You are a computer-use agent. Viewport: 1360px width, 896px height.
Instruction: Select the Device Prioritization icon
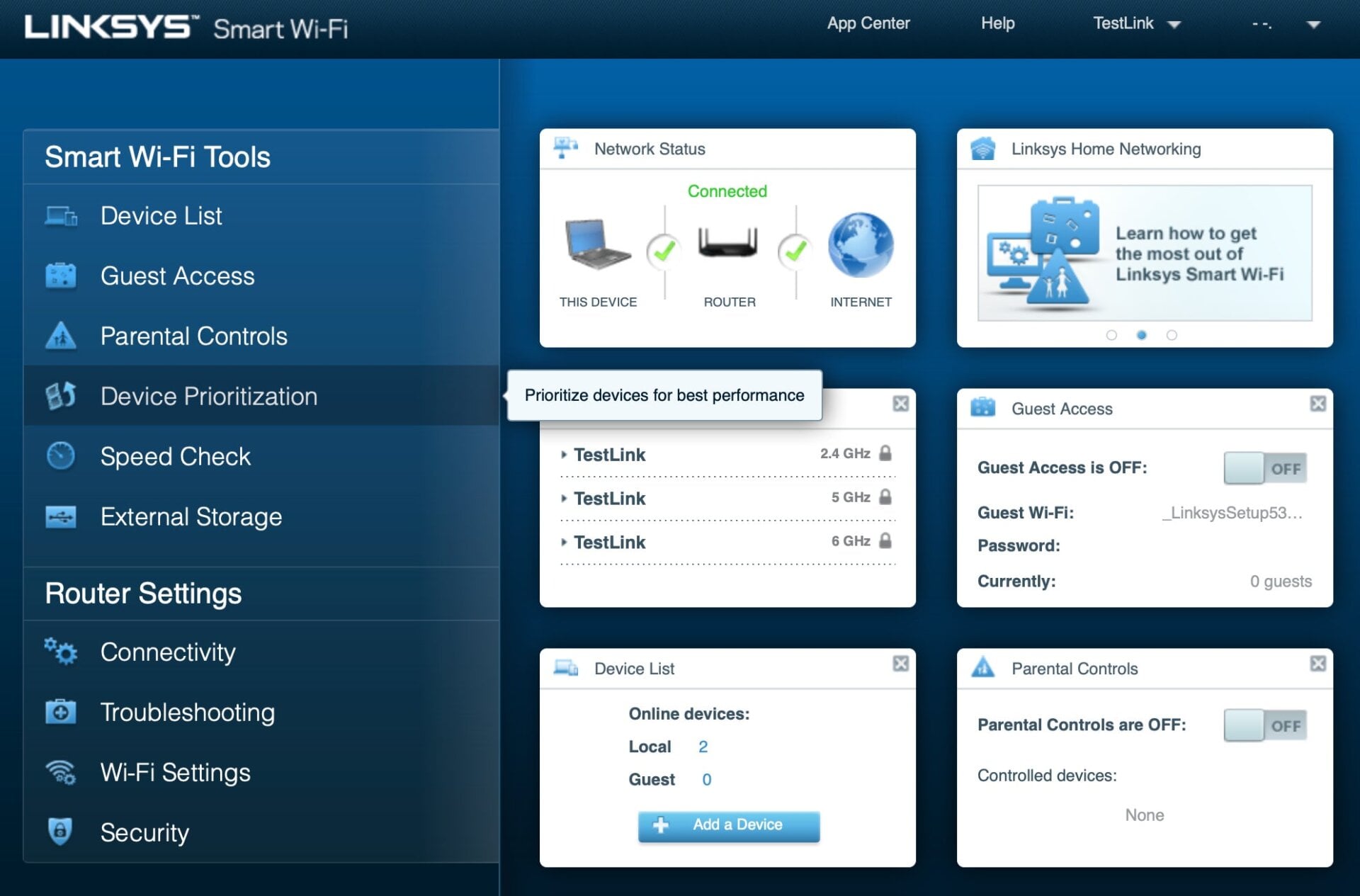pyautogui.click(x=62, y=396)
